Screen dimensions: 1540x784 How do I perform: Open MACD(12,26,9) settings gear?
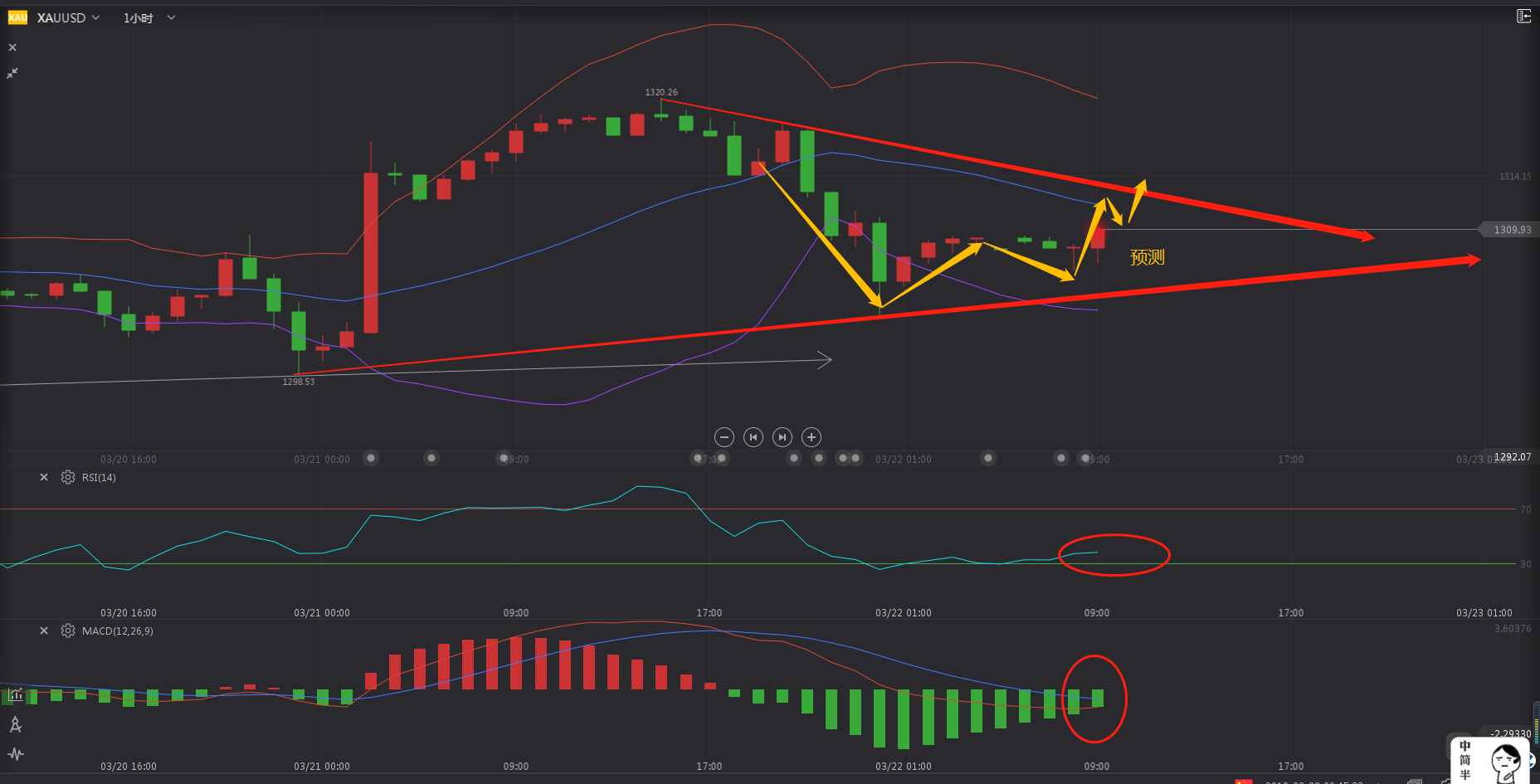pyautogui.click(x=68, y=631)
